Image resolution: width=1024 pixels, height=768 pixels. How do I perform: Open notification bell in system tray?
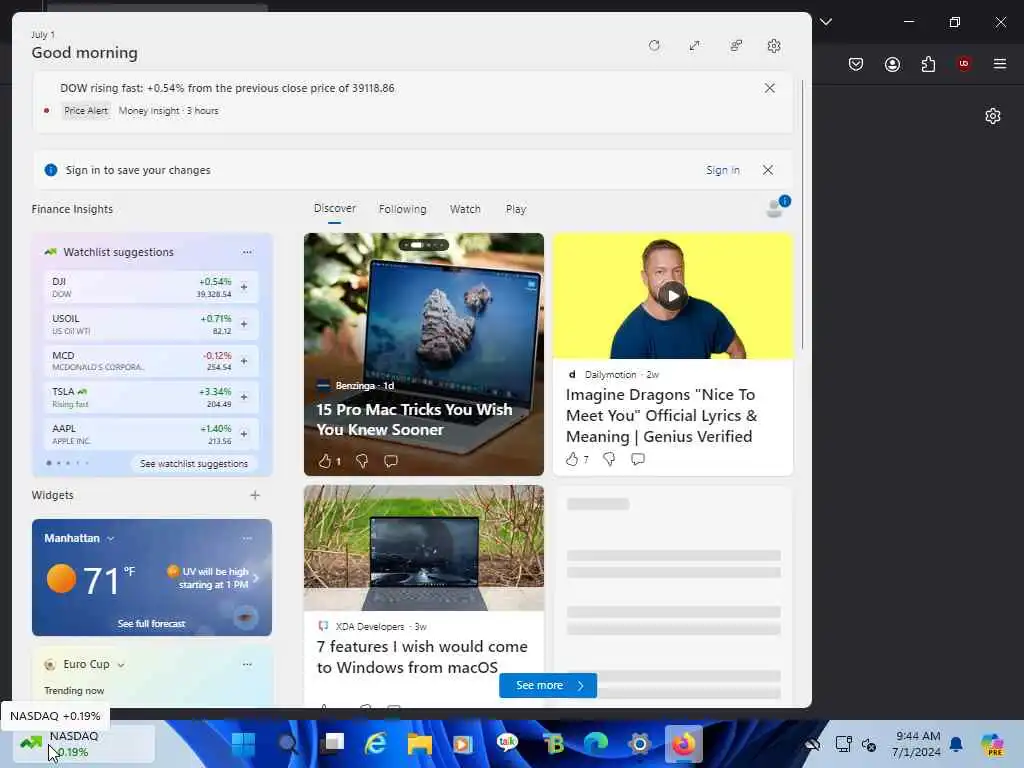(x=956, y=744)
